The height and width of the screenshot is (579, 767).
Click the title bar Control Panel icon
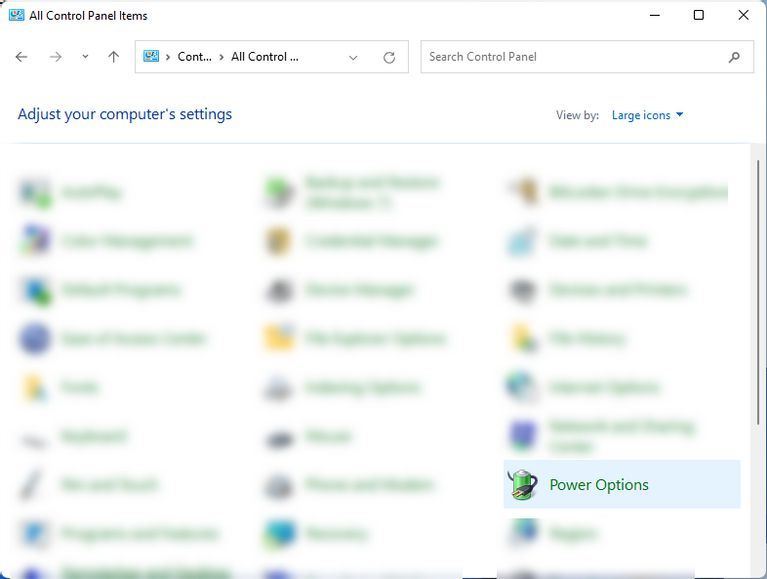pyautogui.click(x=16, y=15)
